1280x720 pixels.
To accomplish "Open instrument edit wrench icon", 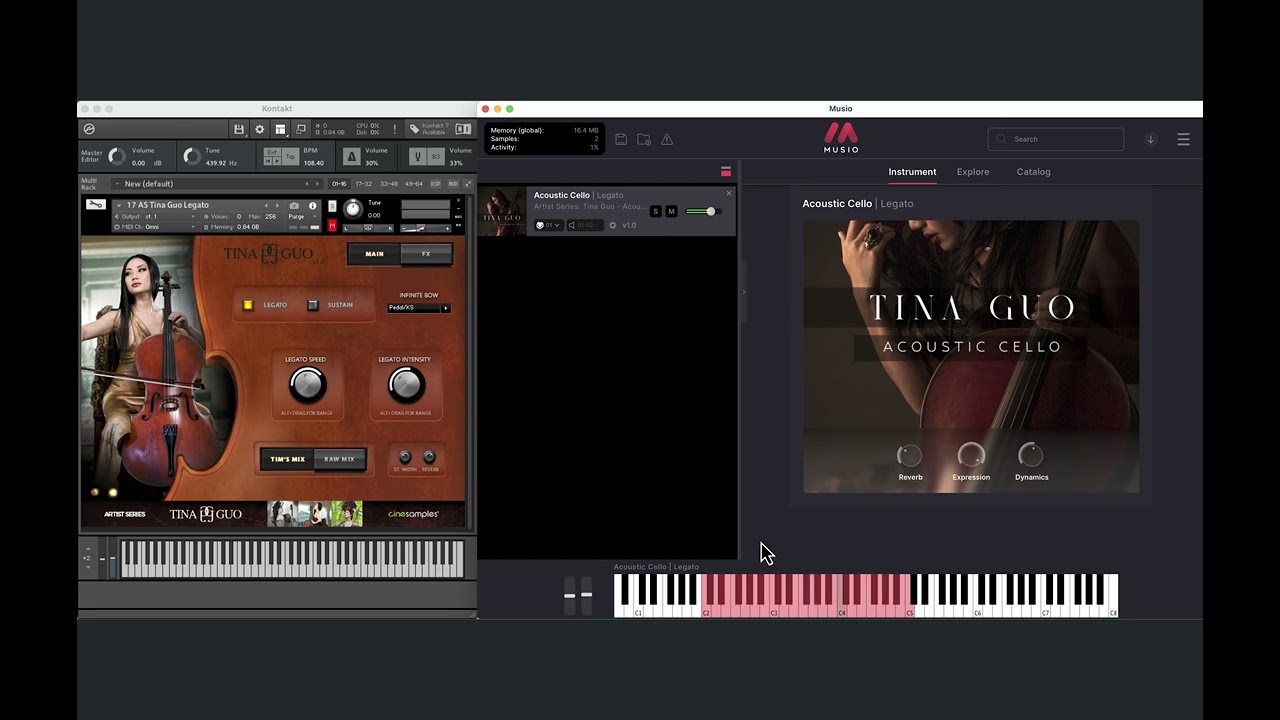I will click(x=96, y=204).
